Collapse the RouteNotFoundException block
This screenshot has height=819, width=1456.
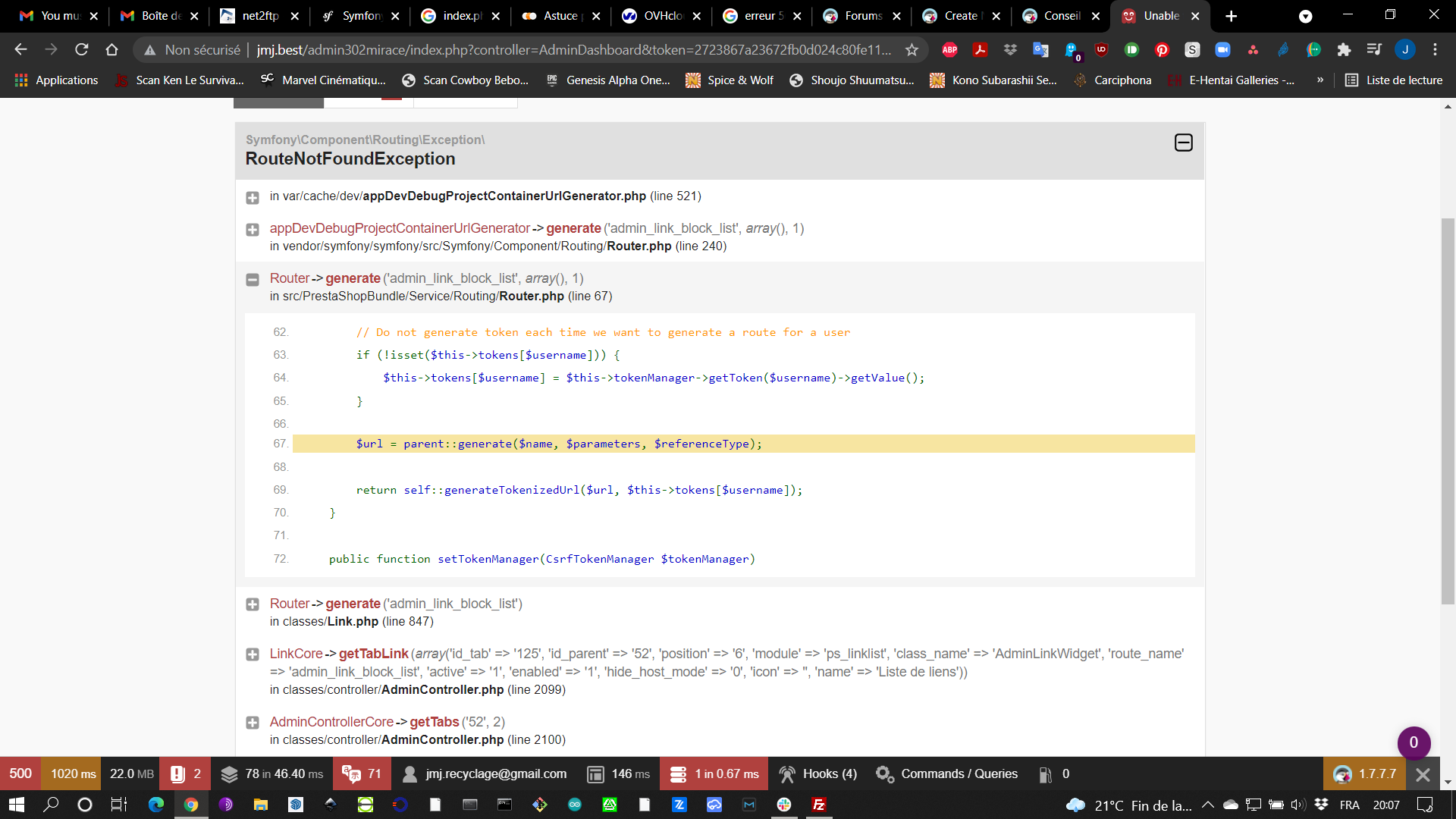click(x=1183, y=143)
